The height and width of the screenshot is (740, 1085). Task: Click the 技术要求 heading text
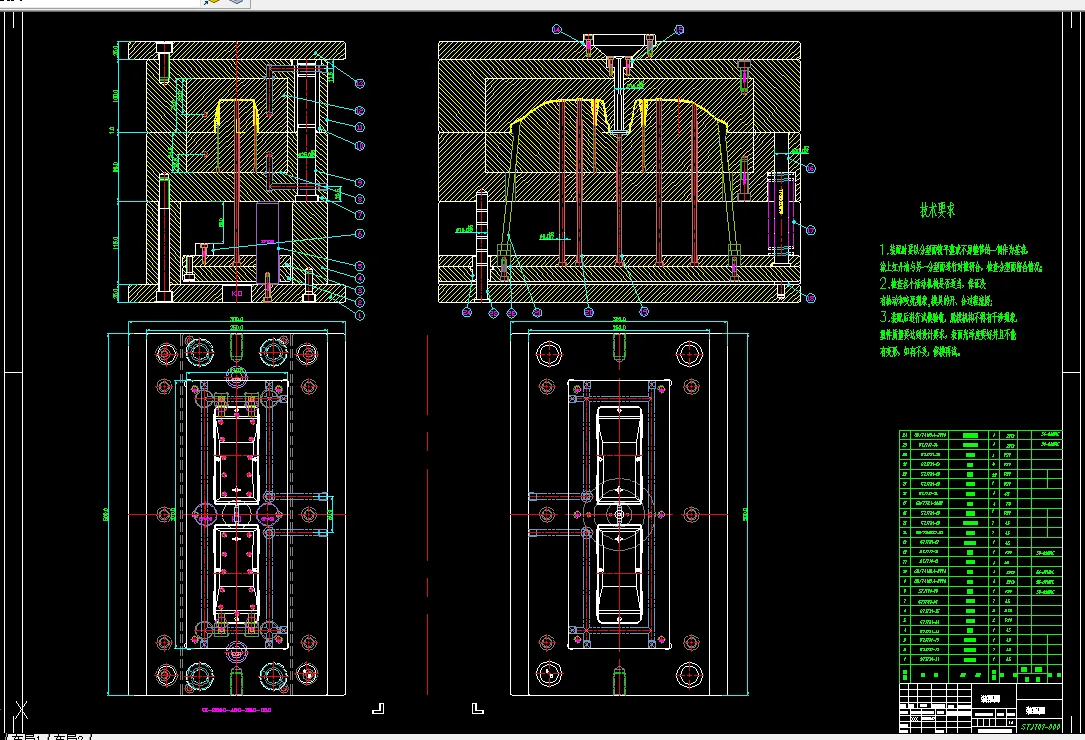point(938,210)
